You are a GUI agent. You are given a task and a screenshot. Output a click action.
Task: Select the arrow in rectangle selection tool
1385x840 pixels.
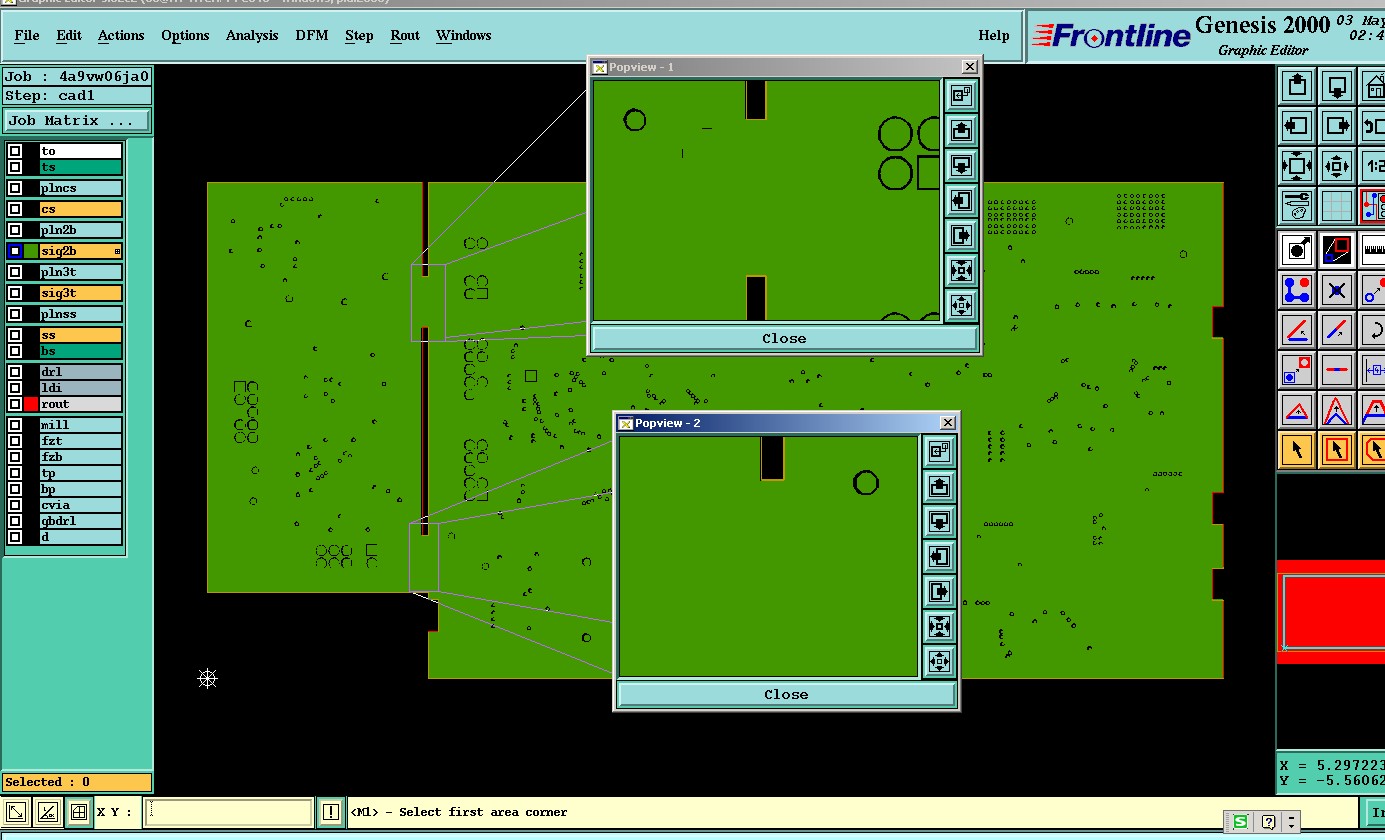(x=1337, y=450)
